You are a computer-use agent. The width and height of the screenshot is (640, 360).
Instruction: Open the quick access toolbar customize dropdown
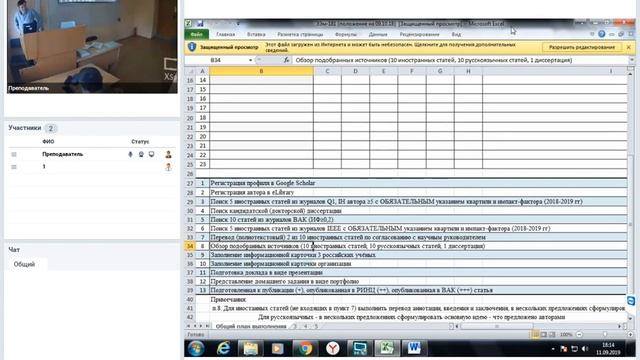tap(238, 24)
